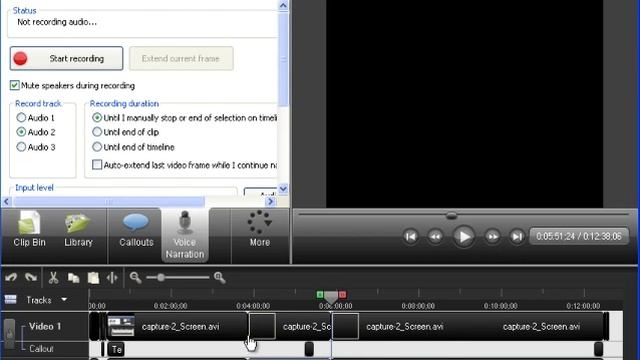The height and width of the screenshot is (360, 640).
Task: Toggle Mute speakers during recording checkbox
Action: [15, 85]
